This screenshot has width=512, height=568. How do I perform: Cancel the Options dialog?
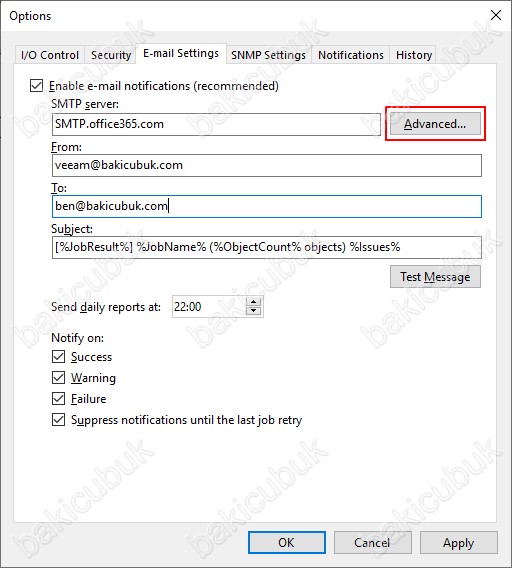[x=372, y=543]
